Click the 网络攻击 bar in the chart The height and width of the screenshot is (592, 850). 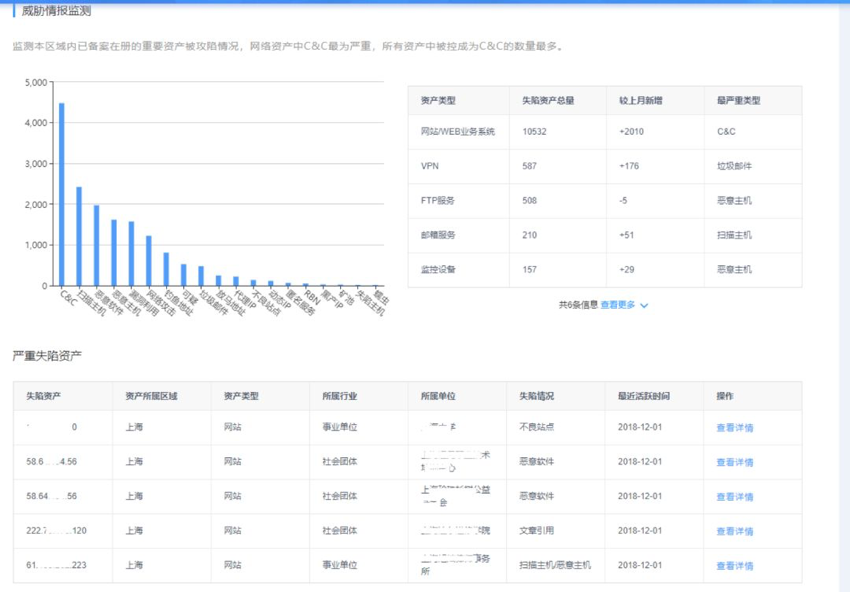tap(149, 261)
